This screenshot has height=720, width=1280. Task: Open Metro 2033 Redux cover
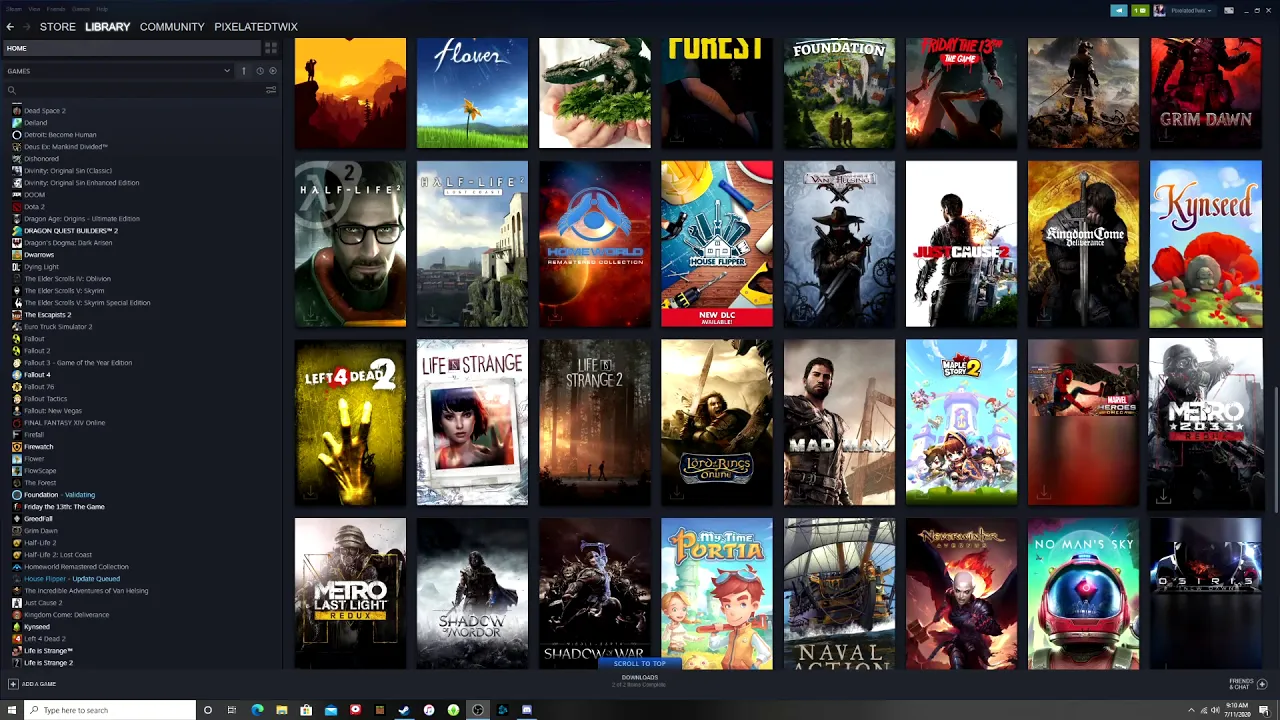[1206, 422]
